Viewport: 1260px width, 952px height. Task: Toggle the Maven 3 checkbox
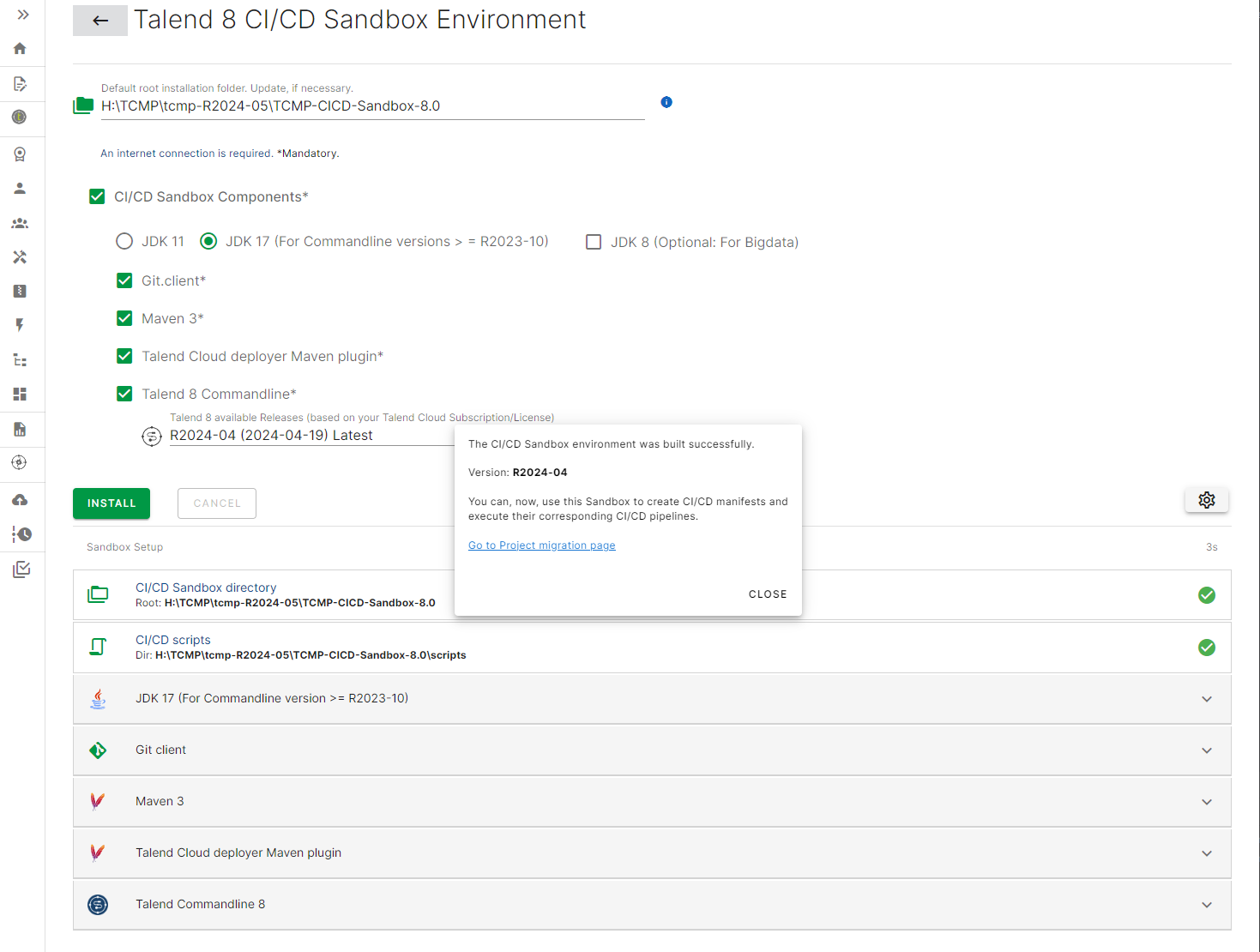pos(124,318)
